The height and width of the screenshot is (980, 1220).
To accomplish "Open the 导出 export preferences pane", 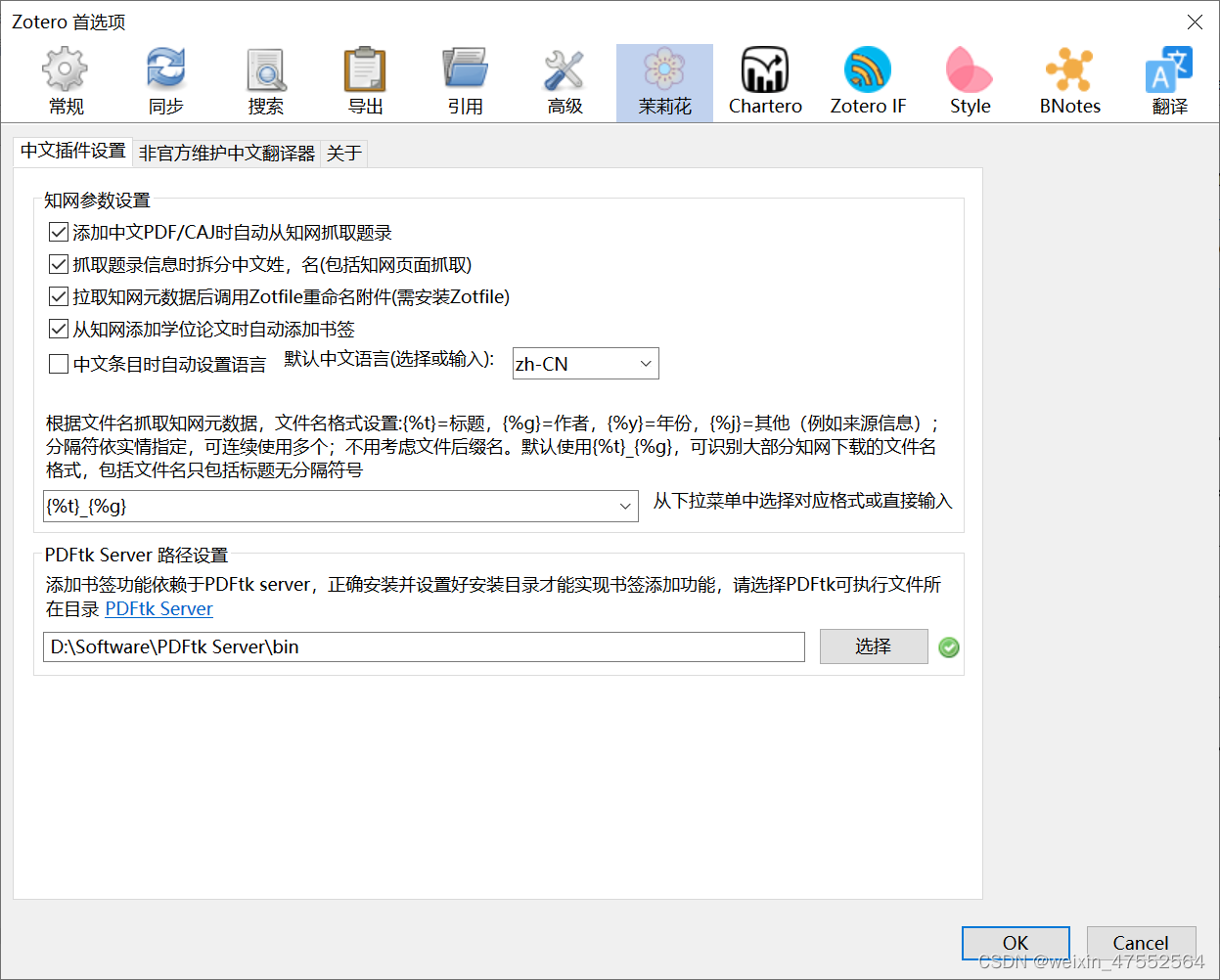I will 365,82.
